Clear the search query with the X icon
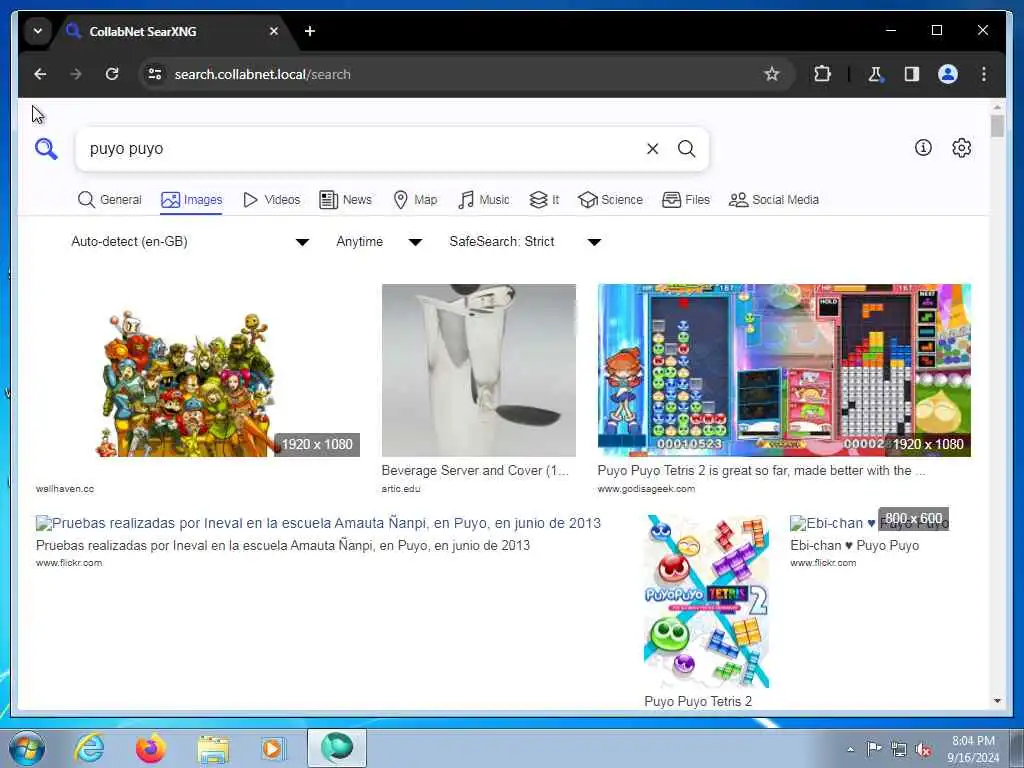 tap(652, 149)
